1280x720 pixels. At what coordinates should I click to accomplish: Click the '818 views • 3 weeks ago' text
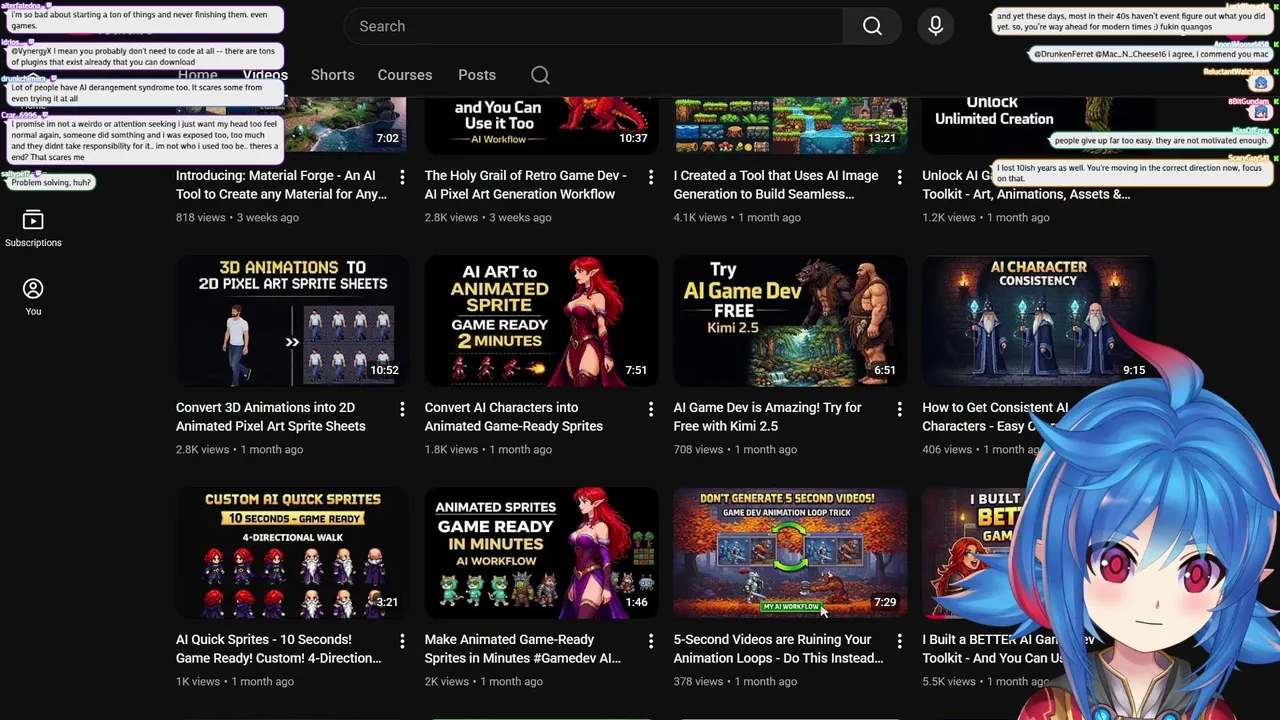[237, 217]
